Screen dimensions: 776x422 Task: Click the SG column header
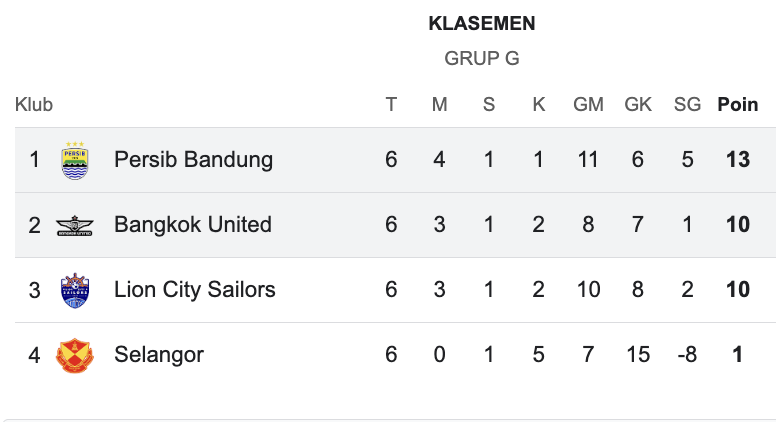click(x=687, y=105)
